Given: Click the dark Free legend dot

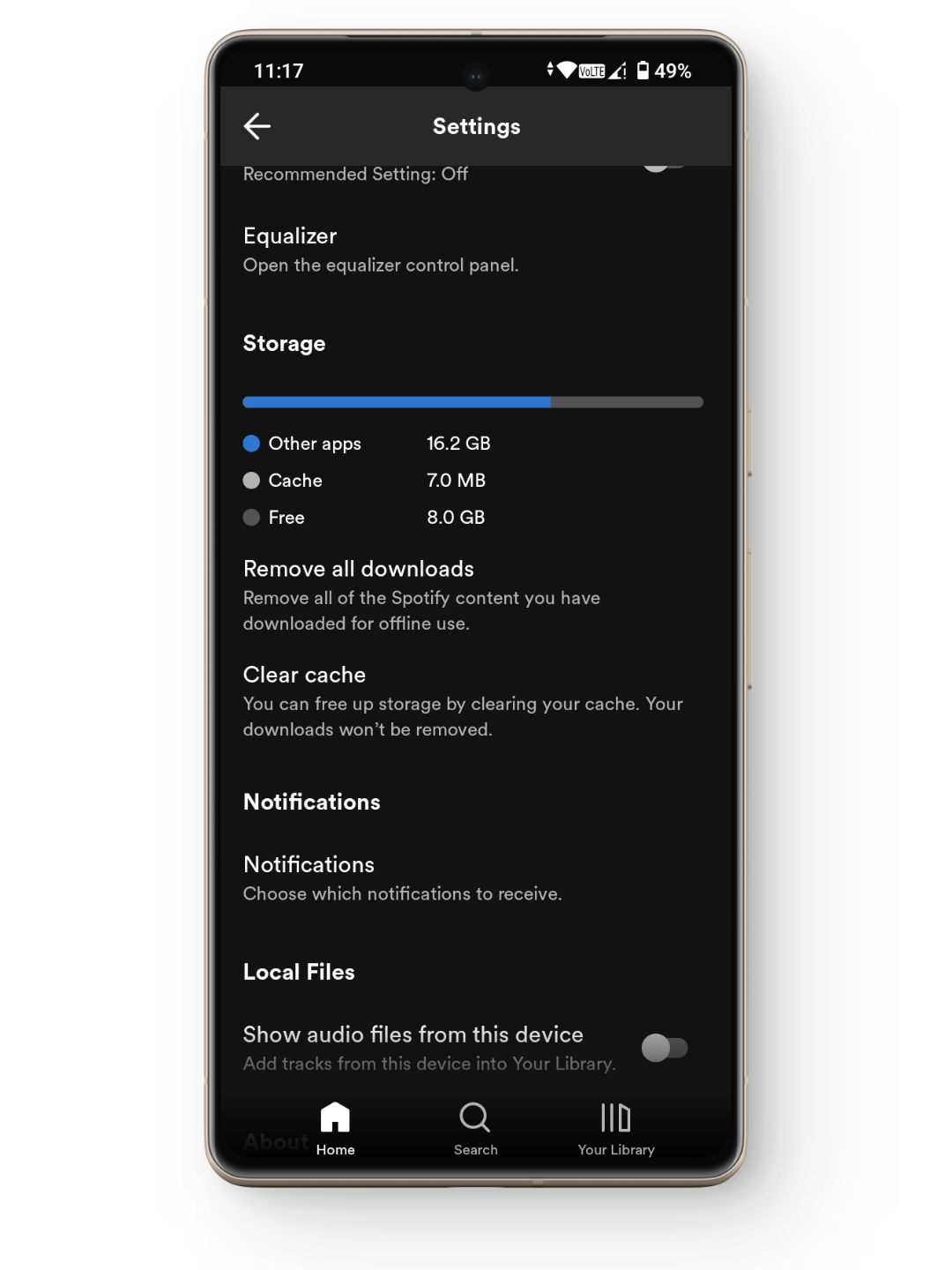Looking at the screenshot, I should point(251,518).
